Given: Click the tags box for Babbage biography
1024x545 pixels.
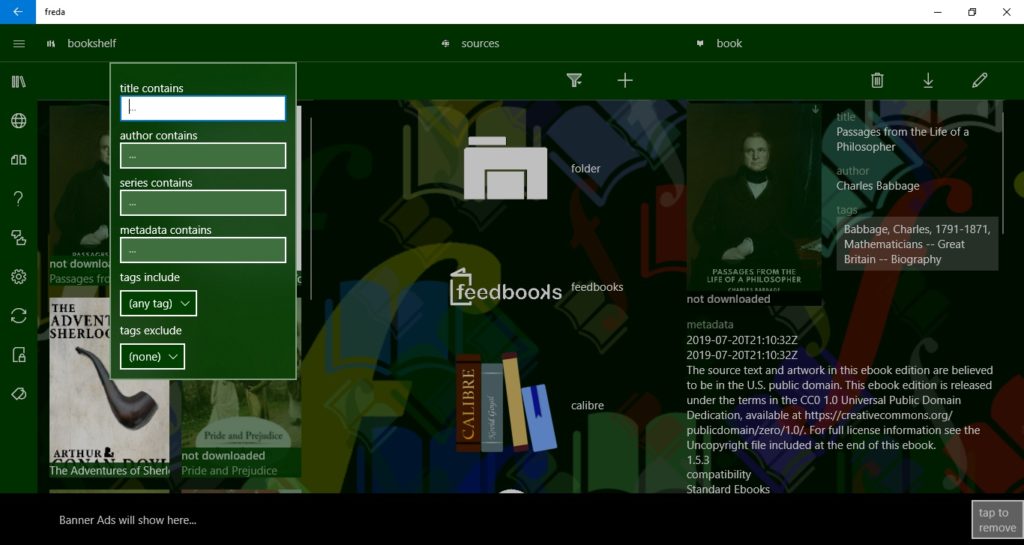Looking at the screenshot, I should [x=917, y=244].
